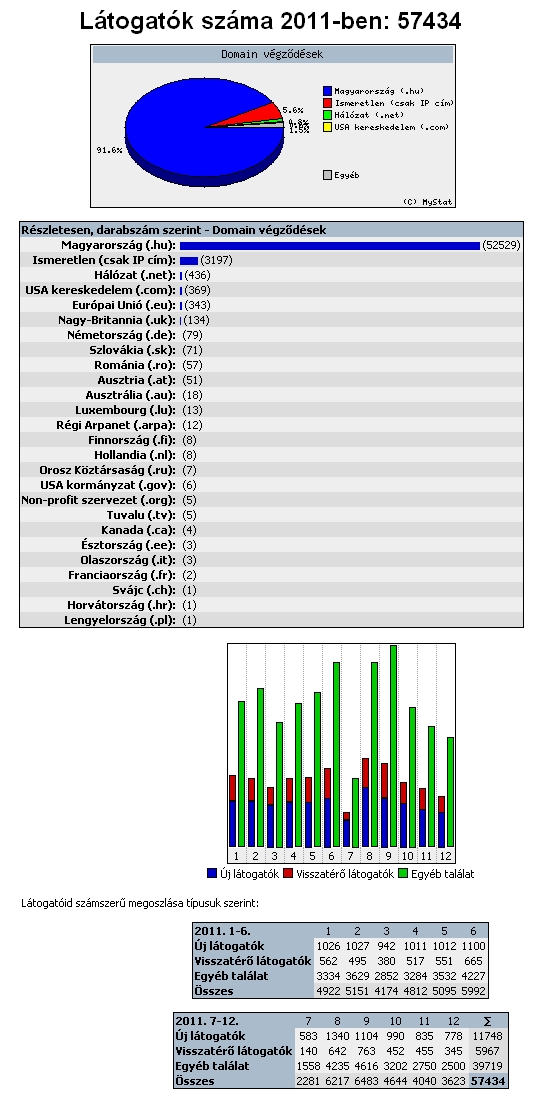Click the 'Finnország (.fi):' row label

pos(133,440)
